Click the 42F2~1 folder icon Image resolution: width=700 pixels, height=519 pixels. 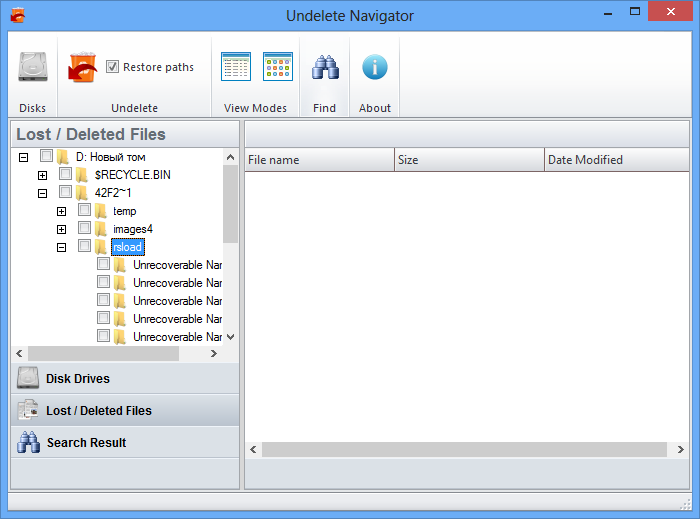(82, 193)
